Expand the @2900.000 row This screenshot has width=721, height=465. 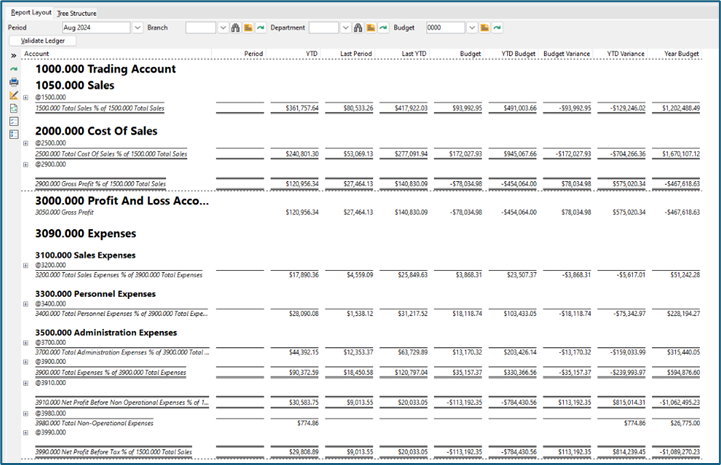[x=26, y=165]
